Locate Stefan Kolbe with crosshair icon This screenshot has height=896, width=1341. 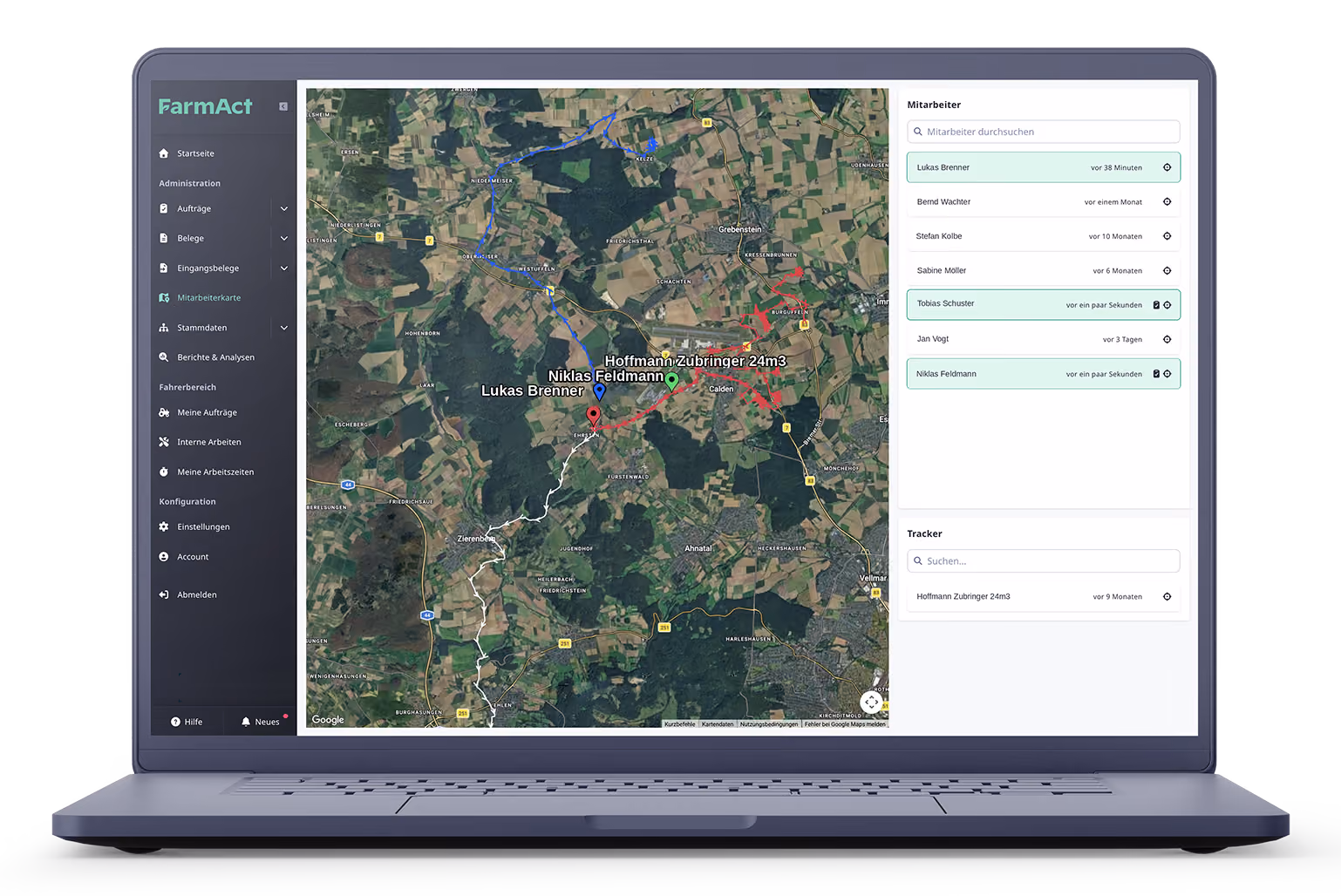click(x=1167, y=237)
